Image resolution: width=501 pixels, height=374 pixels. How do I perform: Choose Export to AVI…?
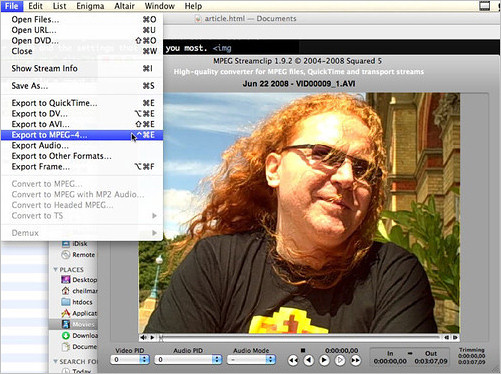82,124
